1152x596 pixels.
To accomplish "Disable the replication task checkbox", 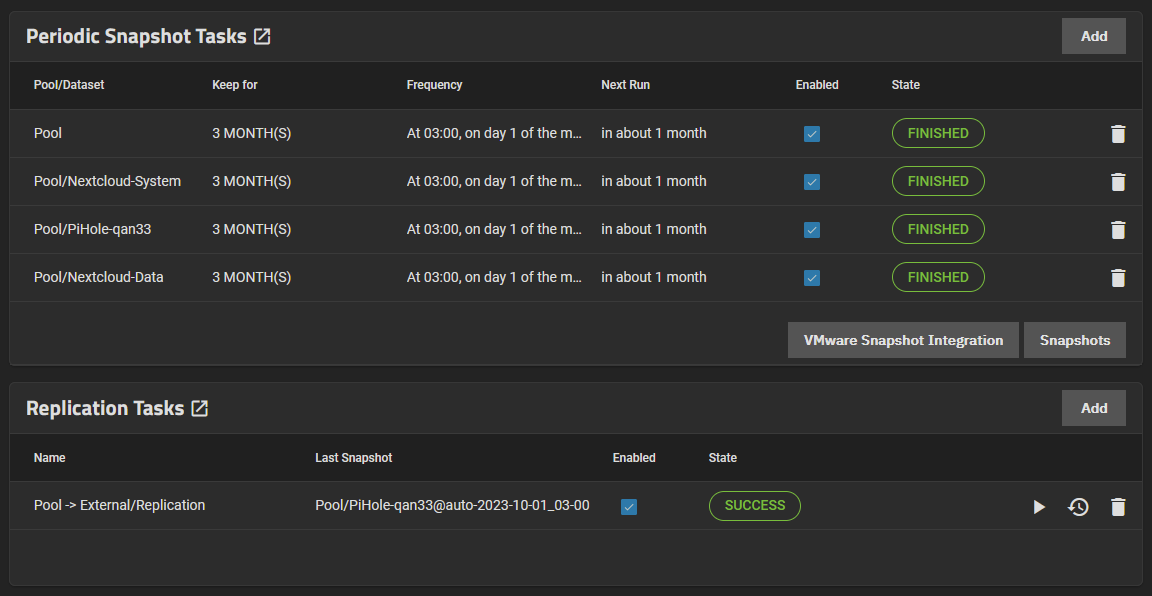I will click(x=629, y=506).
